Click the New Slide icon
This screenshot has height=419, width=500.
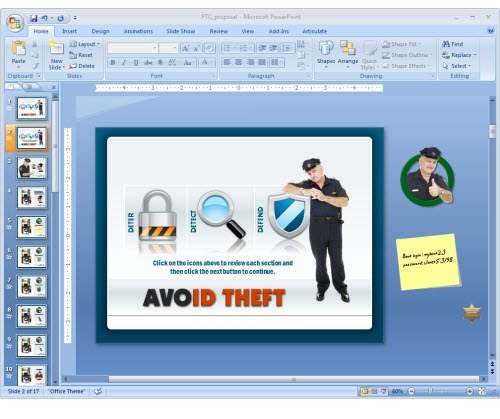click(56, 48)
